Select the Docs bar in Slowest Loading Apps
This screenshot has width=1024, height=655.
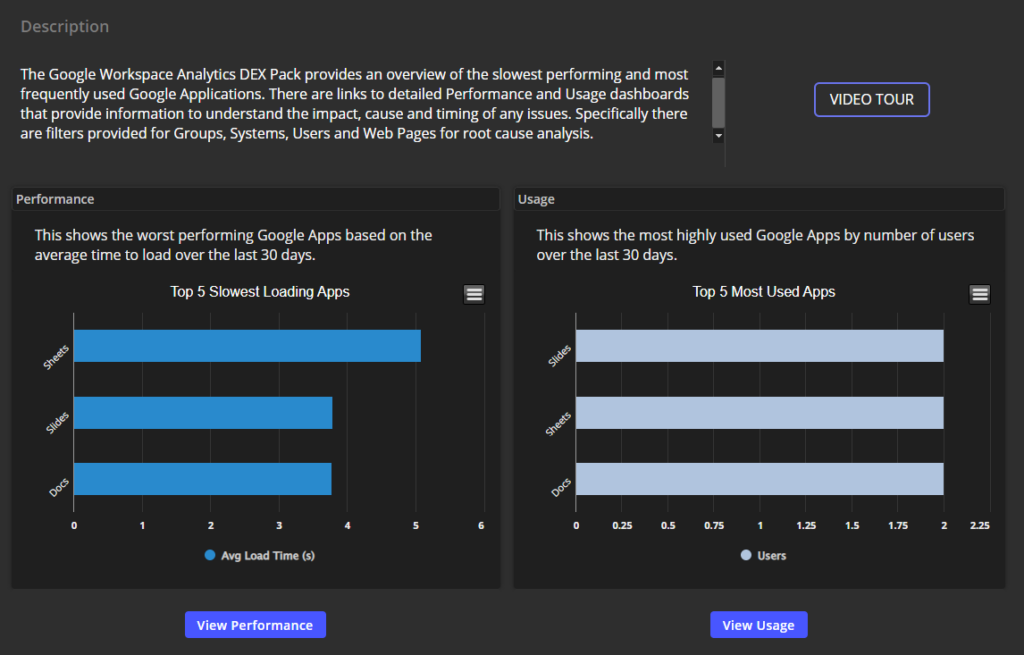click(202, 479)
